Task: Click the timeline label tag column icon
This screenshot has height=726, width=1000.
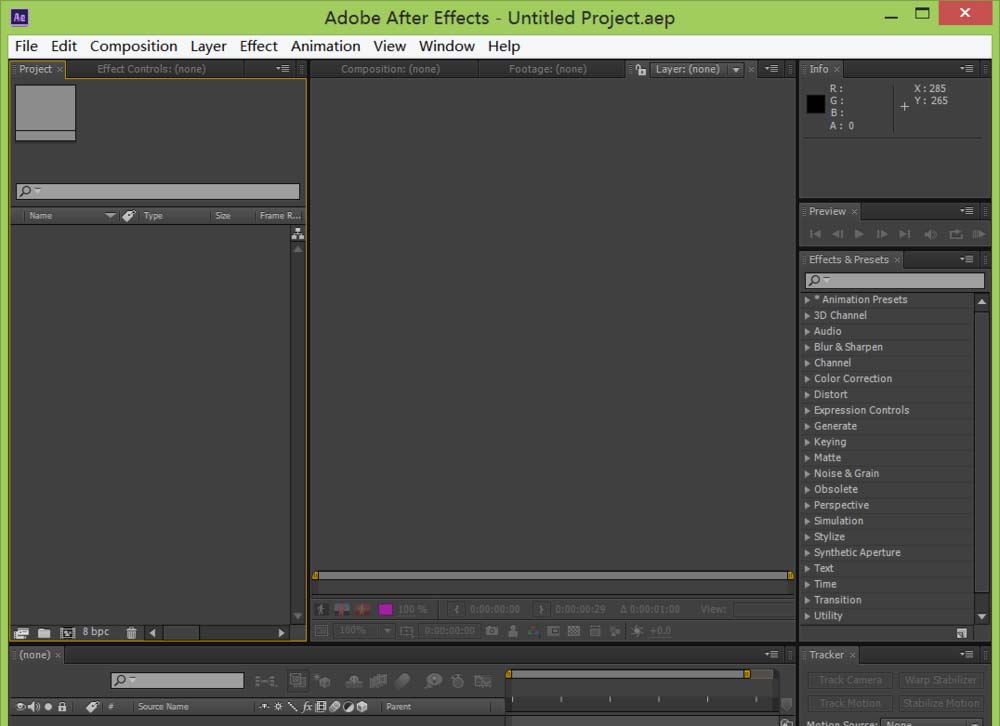Action: coord(92,706)
